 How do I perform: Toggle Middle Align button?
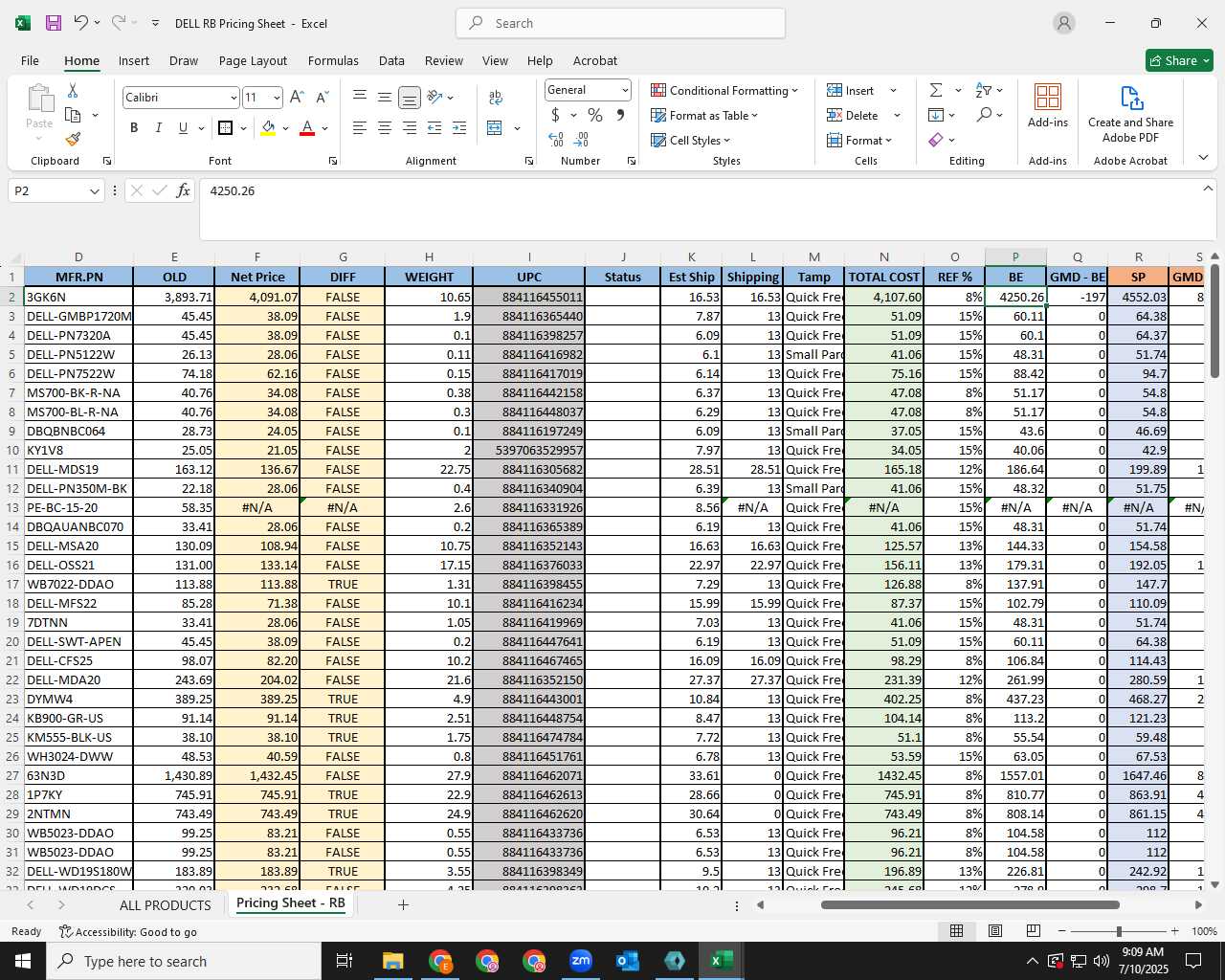pos(385,97)
